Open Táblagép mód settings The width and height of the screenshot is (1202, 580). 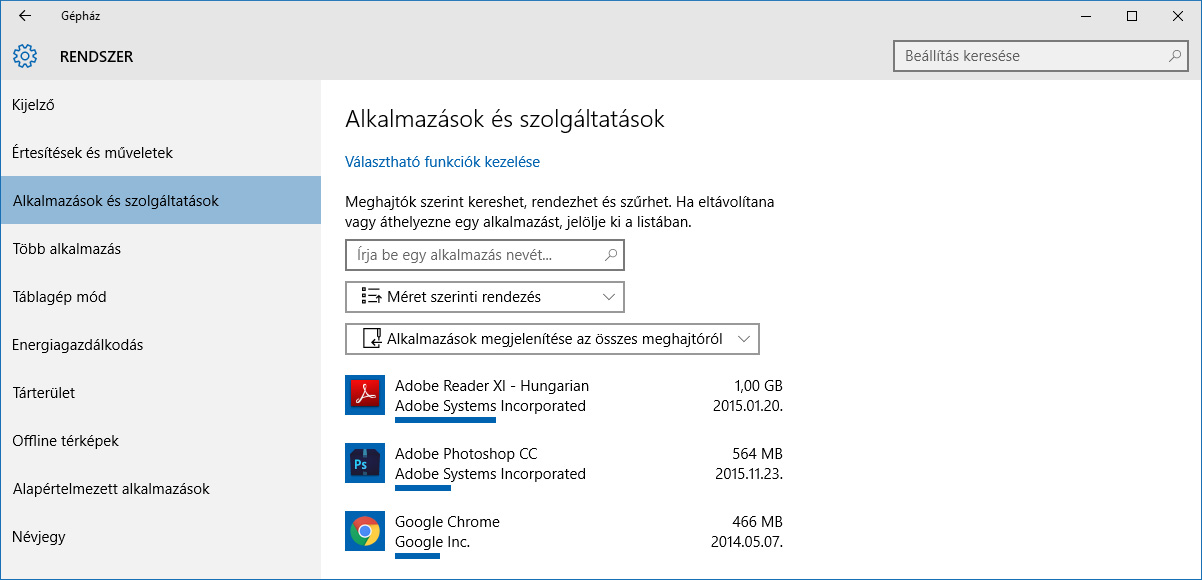[x=59, y=297]
